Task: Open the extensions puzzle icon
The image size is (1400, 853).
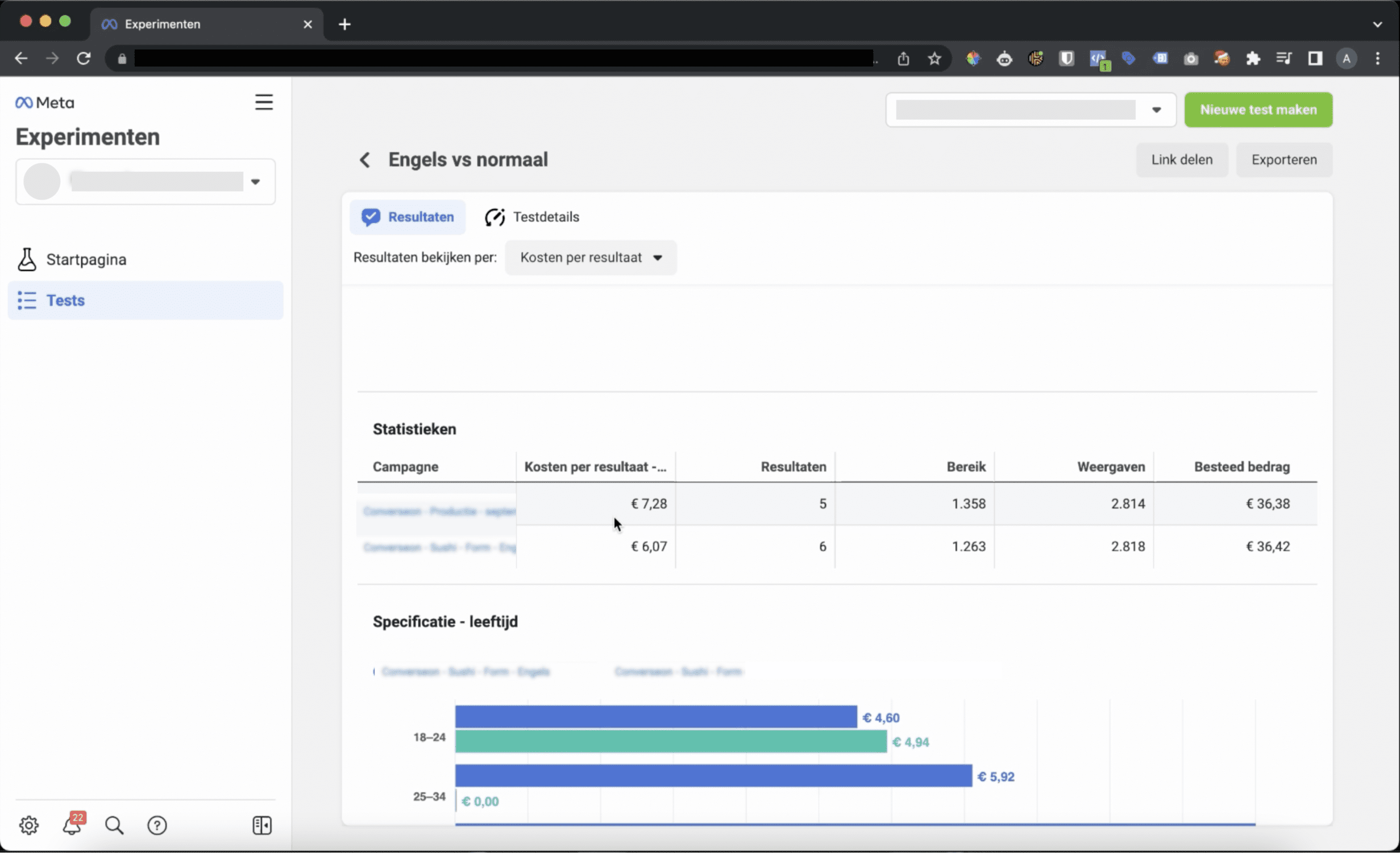Action: click(x=1253, y=59)
